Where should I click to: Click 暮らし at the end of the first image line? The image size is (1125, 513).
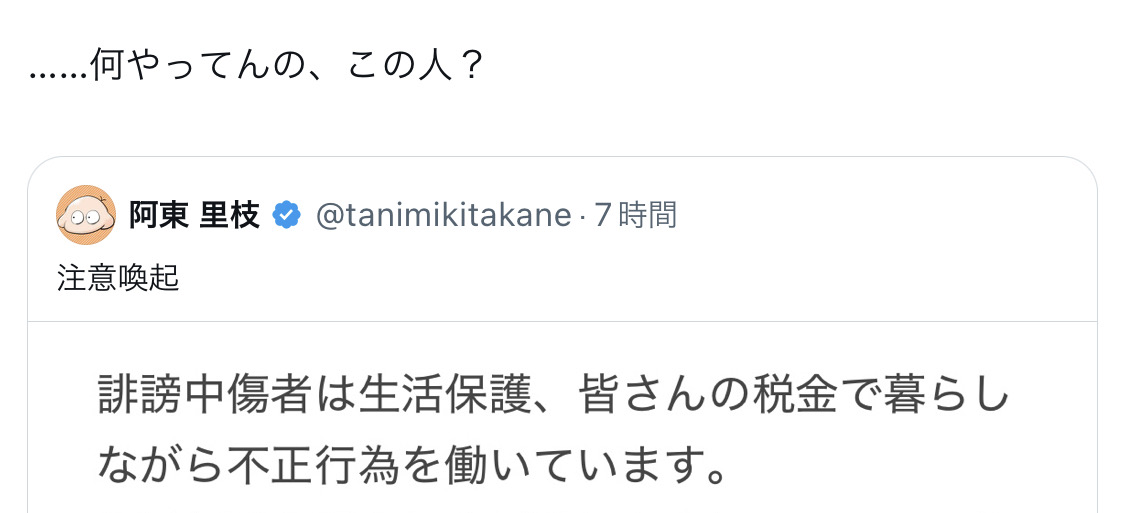click(950, 397)
